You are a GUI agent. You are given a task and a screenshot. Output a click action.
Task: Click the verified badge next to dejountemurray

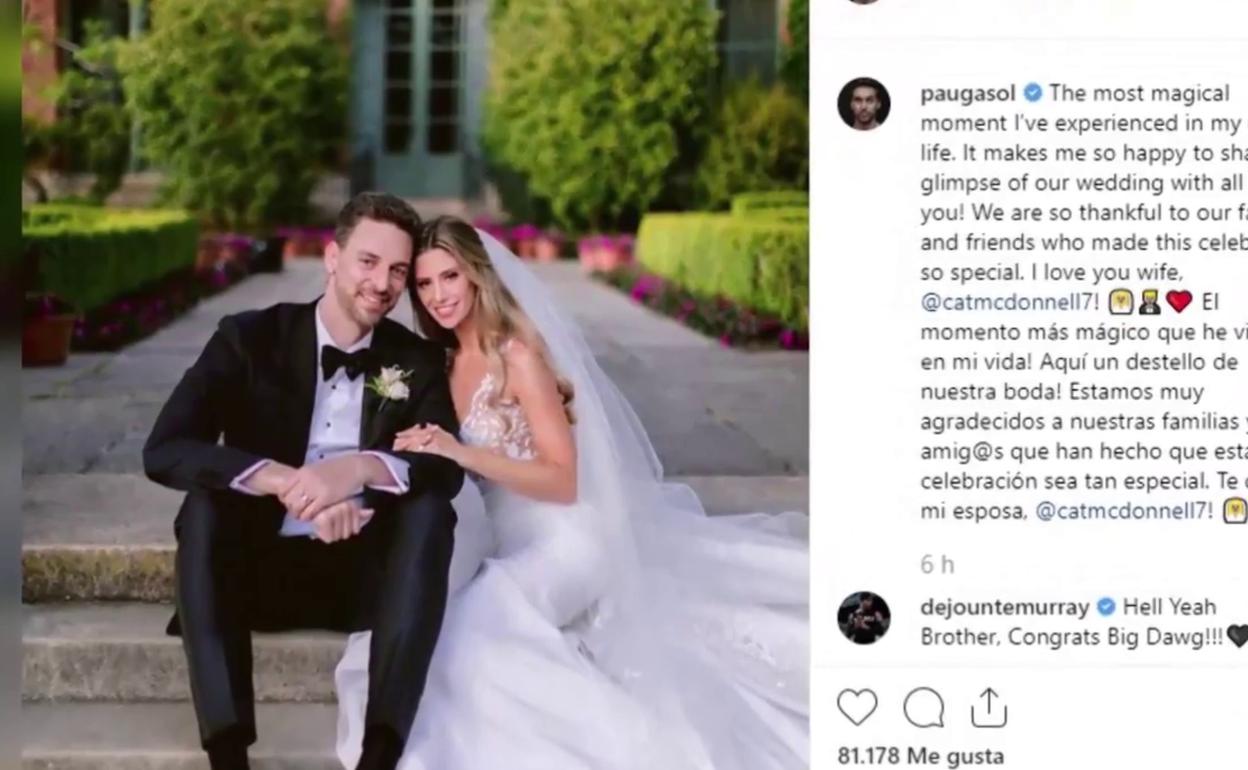pos(1105,607)
